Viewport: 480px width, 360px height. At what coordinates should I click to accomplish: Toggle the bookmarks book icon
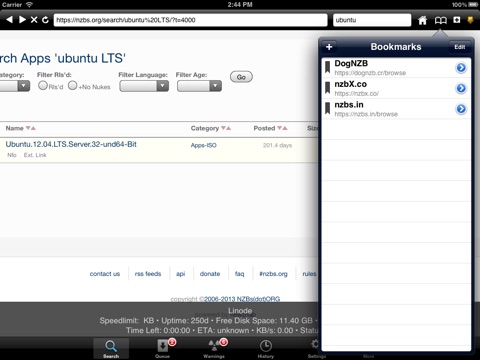click(441, 20)
